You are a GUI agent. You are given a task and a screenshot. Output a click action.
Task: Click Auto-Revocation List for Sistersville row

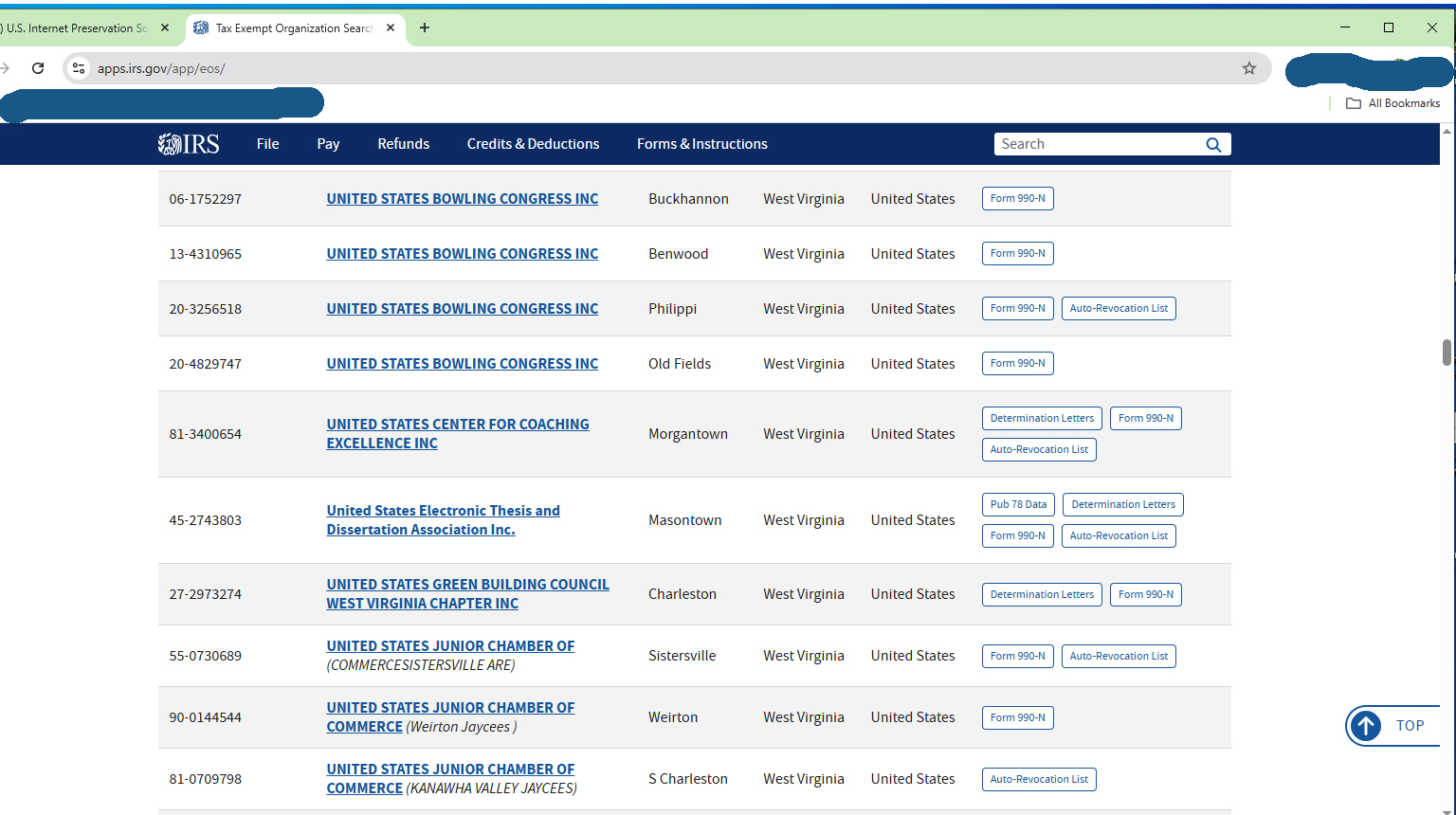[x=1119, y=657]
